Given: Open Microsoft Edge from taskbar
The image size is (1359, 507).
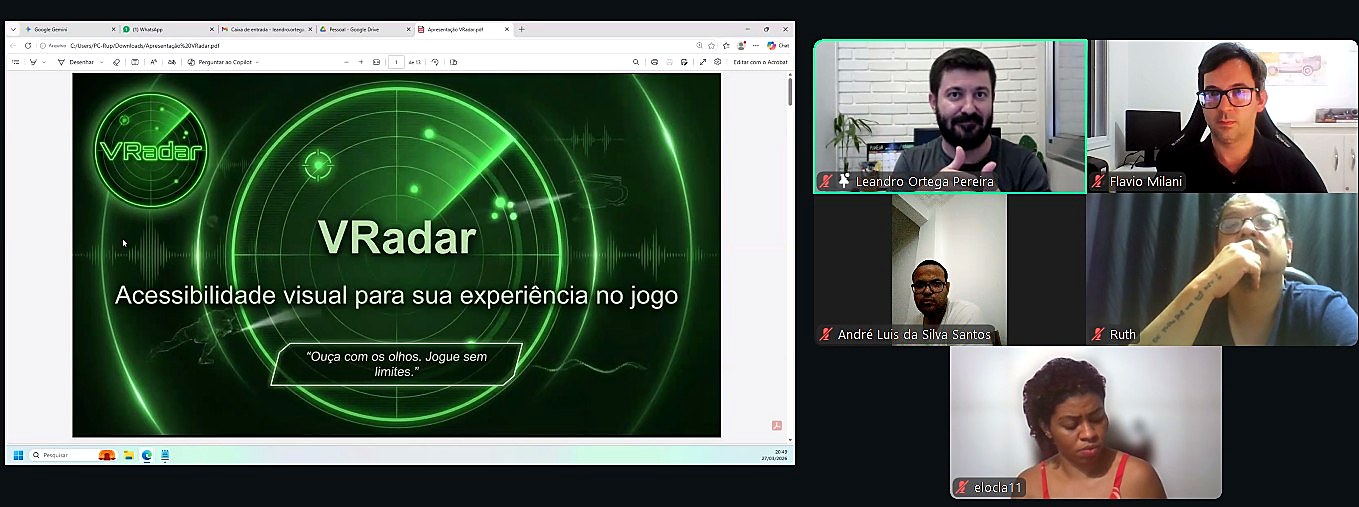Looking at the screenshot, I should 147,455.
